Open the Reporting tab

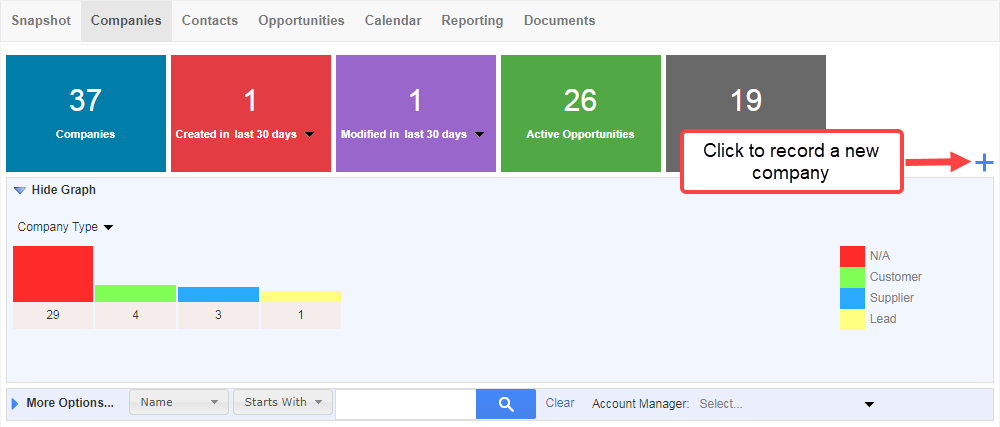click(472, 20)
